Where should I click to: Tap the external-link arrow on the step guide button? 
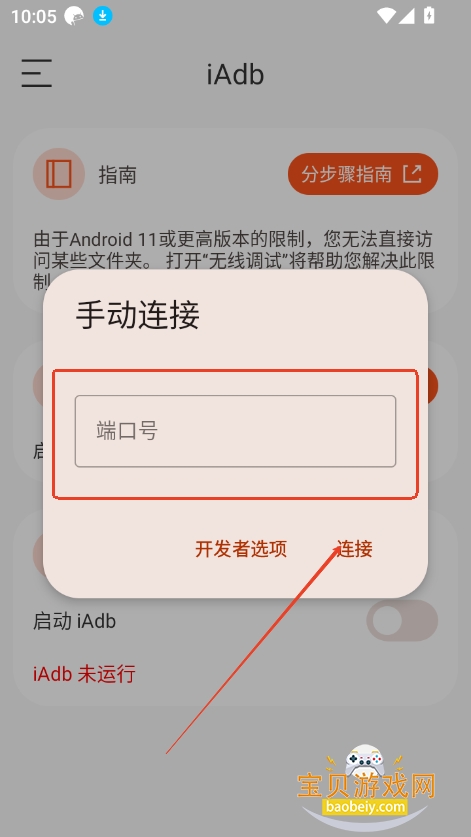(412, 174)
